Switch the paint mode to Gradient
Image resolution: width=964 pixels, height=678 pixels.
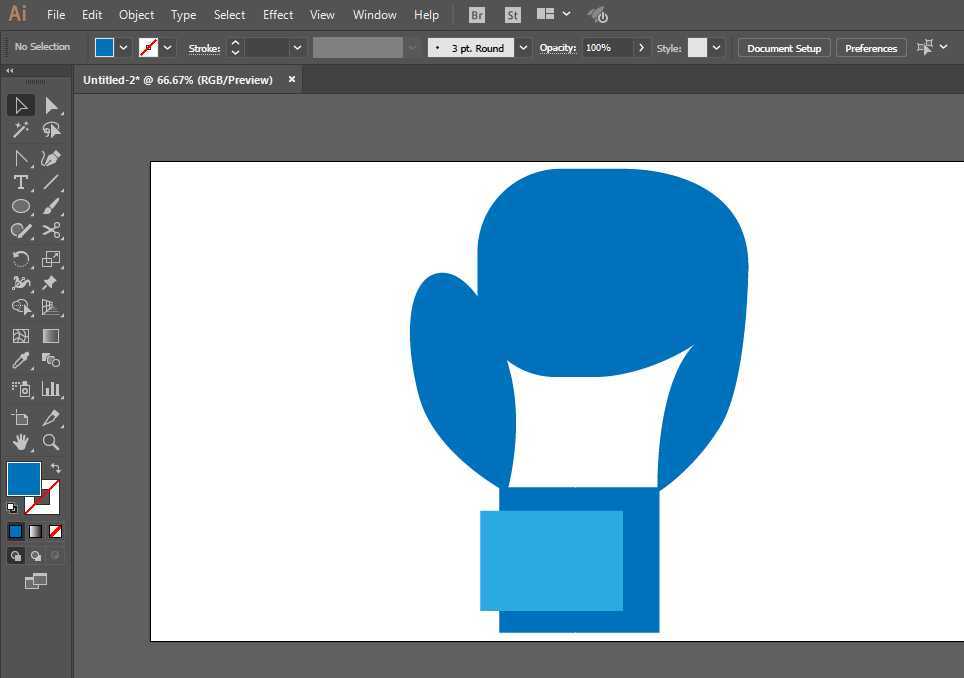pos(35,531)
